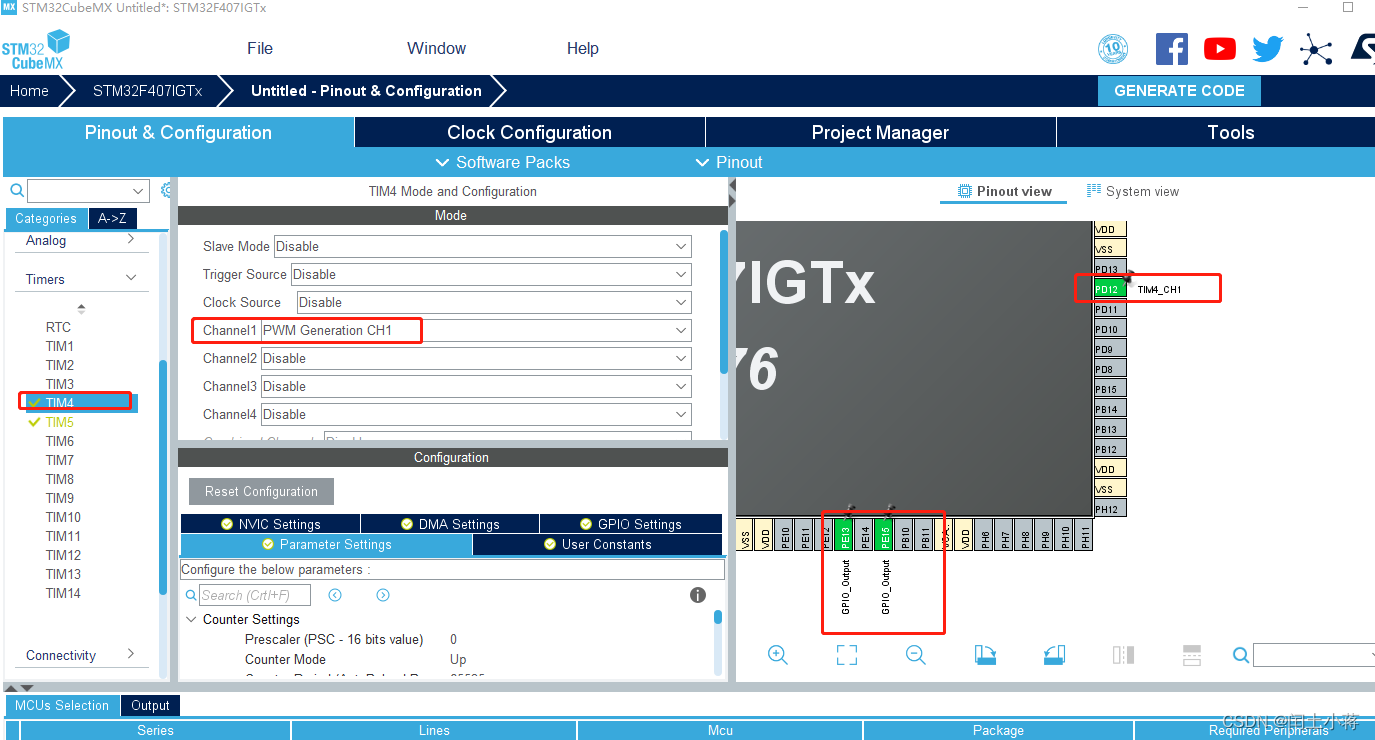Rotate the chip view clockwise
The width and height of the screenshot is (1375, 740).
click(985, 655)
